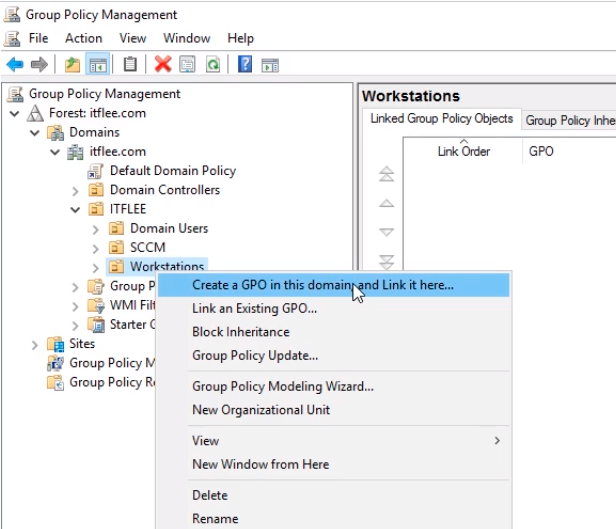Click the Forest triangle icon
Image resolution: width=616 pixels, height=529 pixels.
(x=35, y=113)
